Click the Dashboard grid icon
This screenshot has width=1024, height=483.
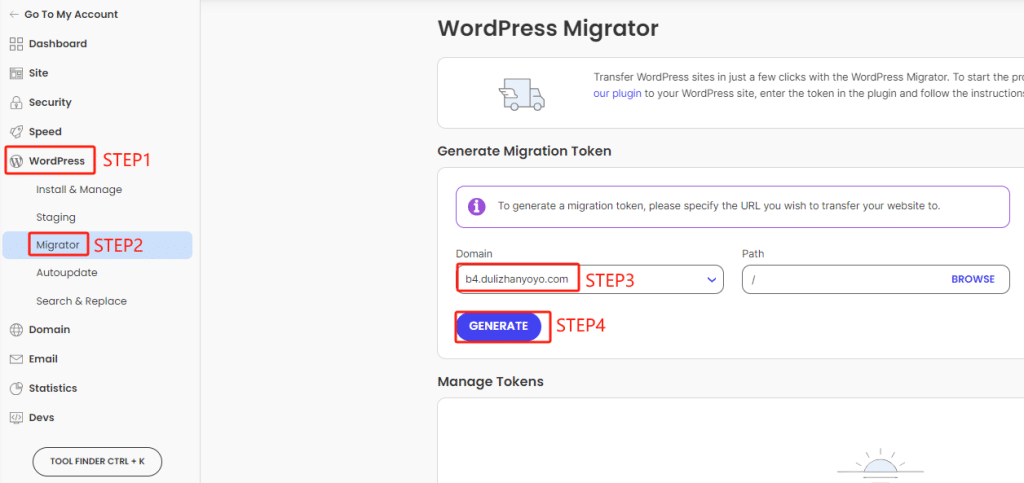tap(16, 44)
